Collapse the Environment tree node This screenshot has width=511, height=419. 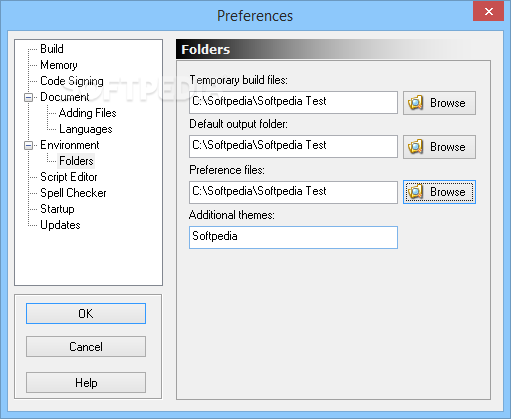(x=29, y=145)
